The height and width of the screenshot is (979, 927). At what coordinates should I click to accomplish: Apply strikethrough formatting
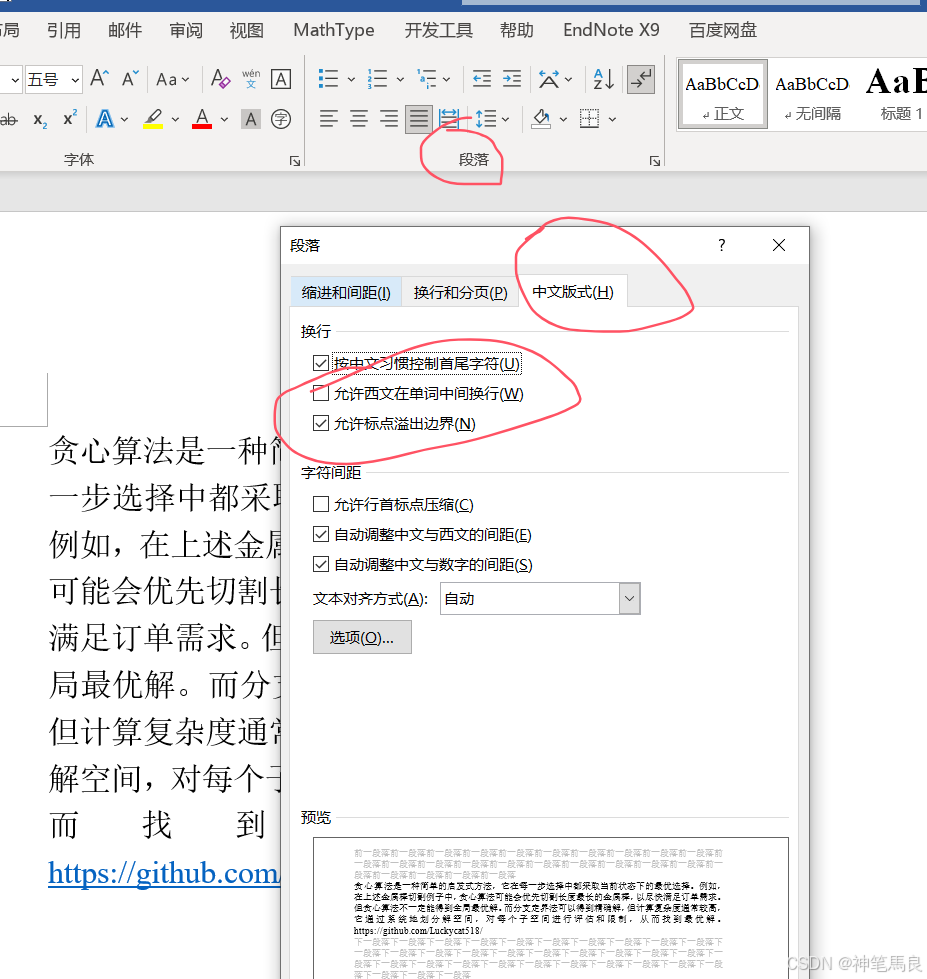(9, 119)
